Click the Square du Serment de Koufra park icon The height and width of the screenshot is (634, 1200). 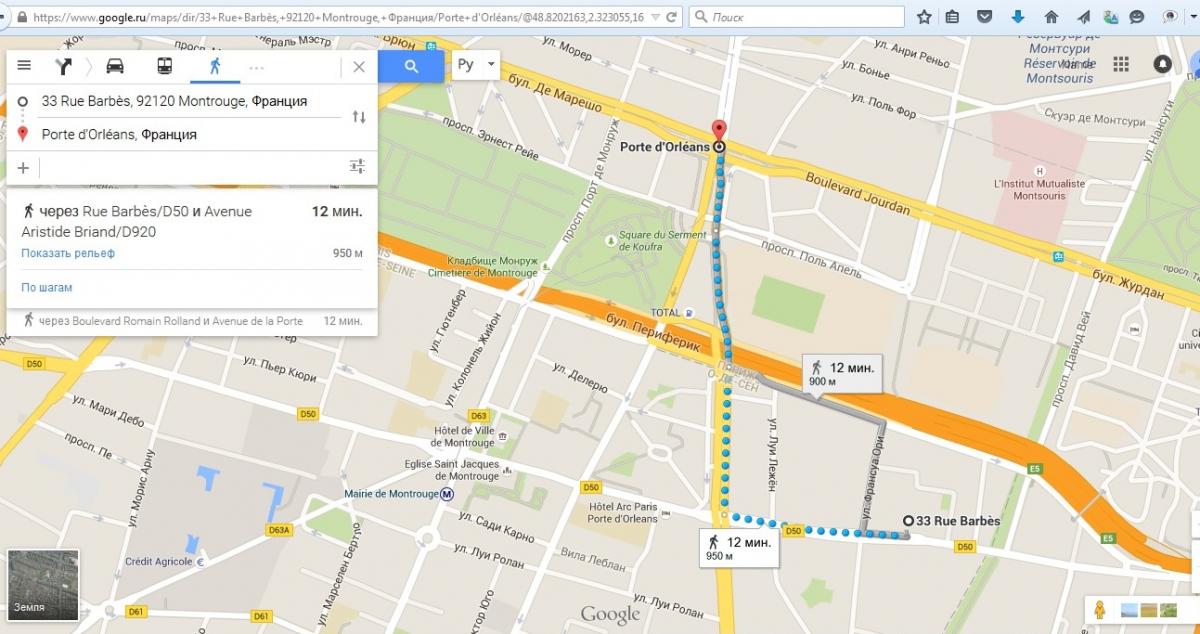[610, 240]
